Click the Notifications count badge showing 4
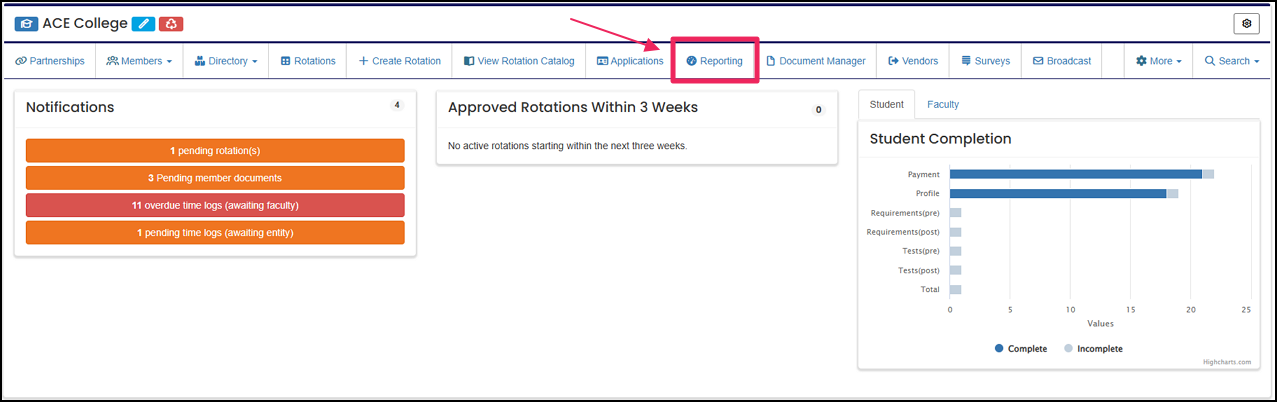This screenshot has height=402, width=1277. tap(397, 105)
